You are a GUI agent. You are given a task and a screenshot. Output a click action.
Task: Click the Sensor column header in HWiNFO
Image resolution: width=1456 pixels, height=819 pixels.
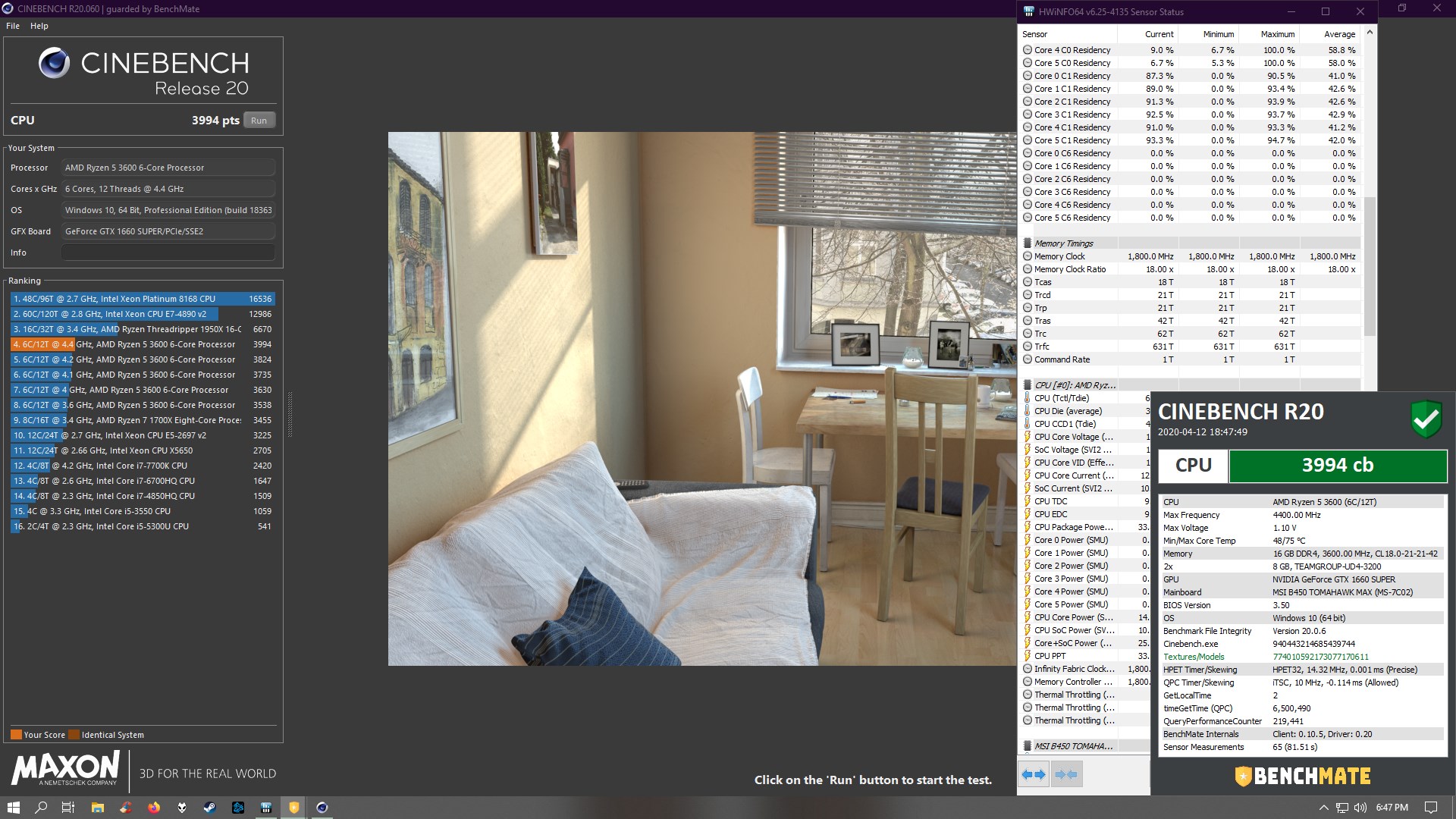point(1068,34)
